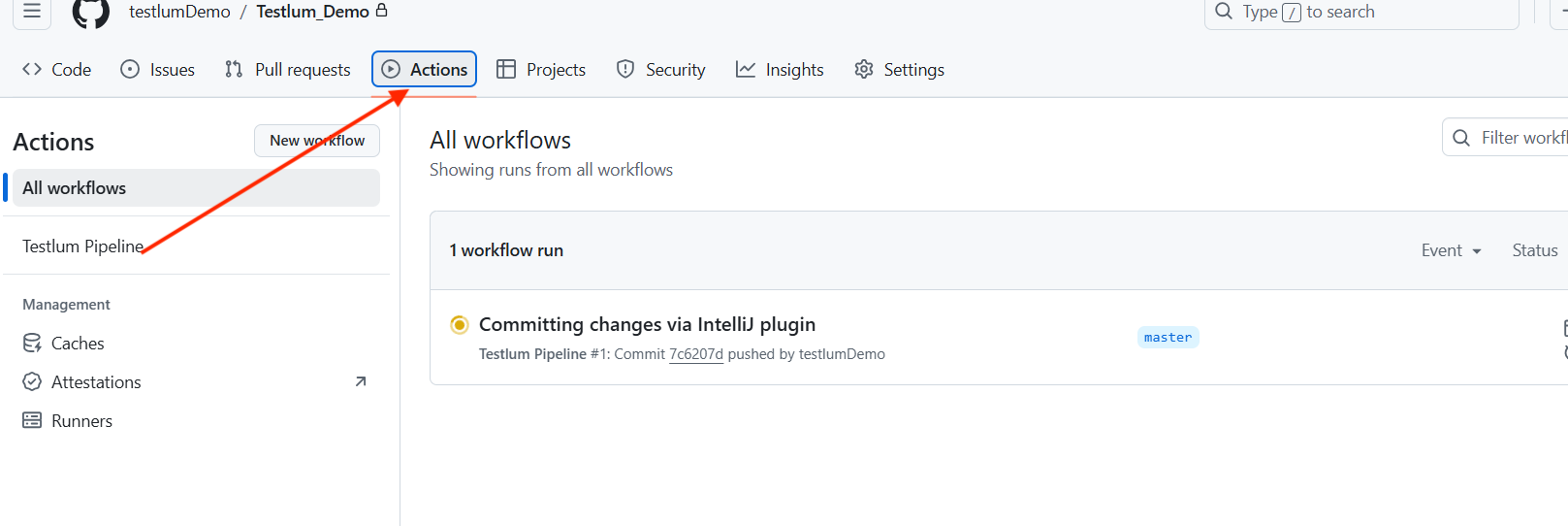Switch to the Projects tab
The image size is (1568, 526).
[x=541, y=70]
